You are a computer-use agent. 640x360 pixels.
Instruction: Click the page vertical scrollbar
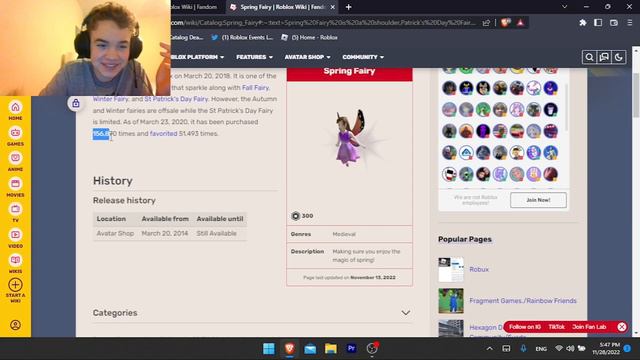coord(636,96)
